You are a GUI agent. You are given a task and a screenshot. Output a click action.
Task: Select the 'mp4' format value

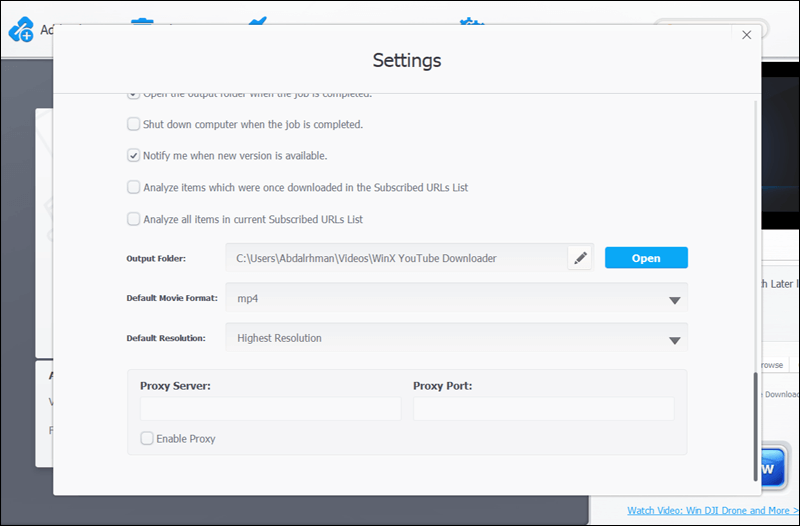247,298
